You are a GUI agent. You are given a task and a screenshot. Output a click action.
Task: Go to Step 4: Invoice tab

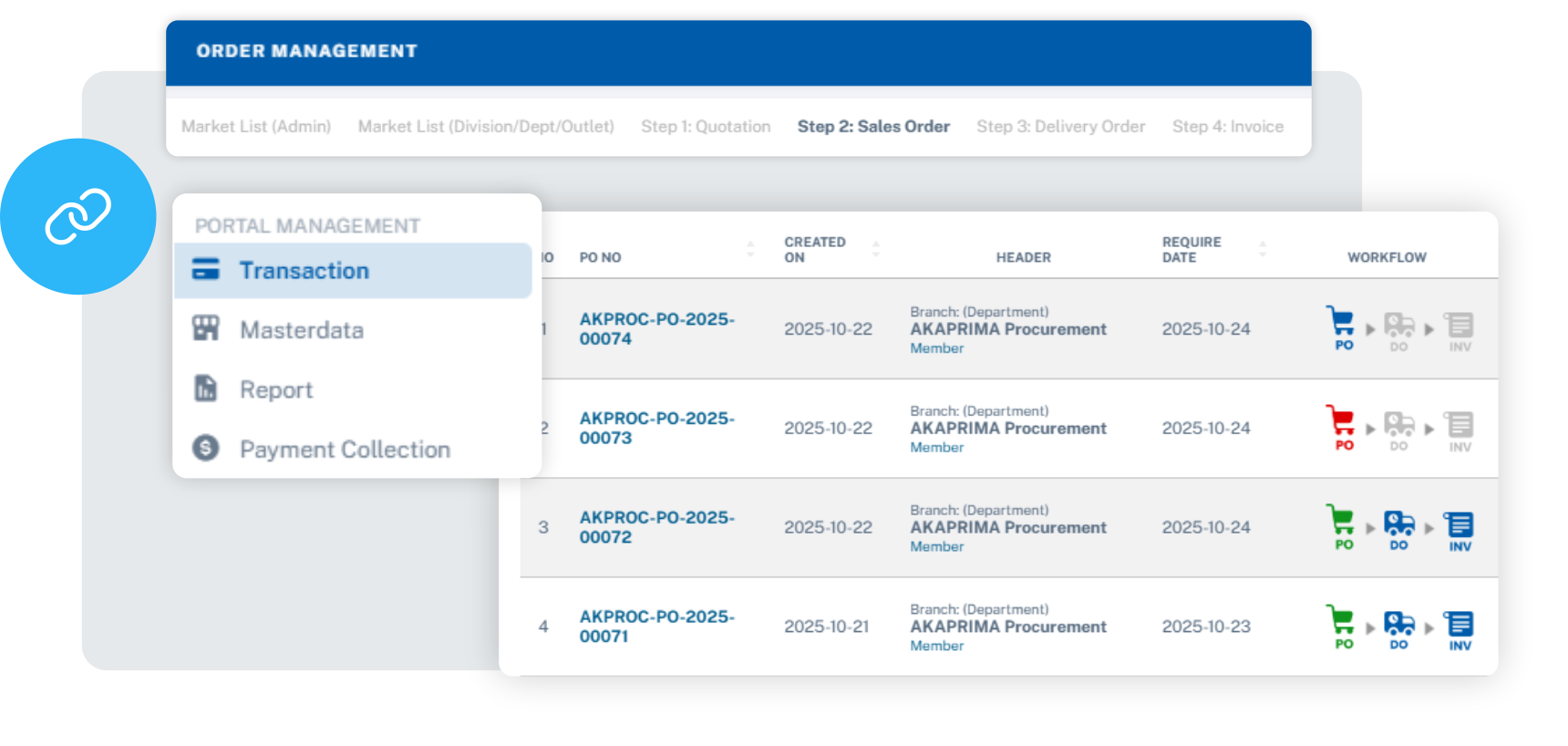1227,127
